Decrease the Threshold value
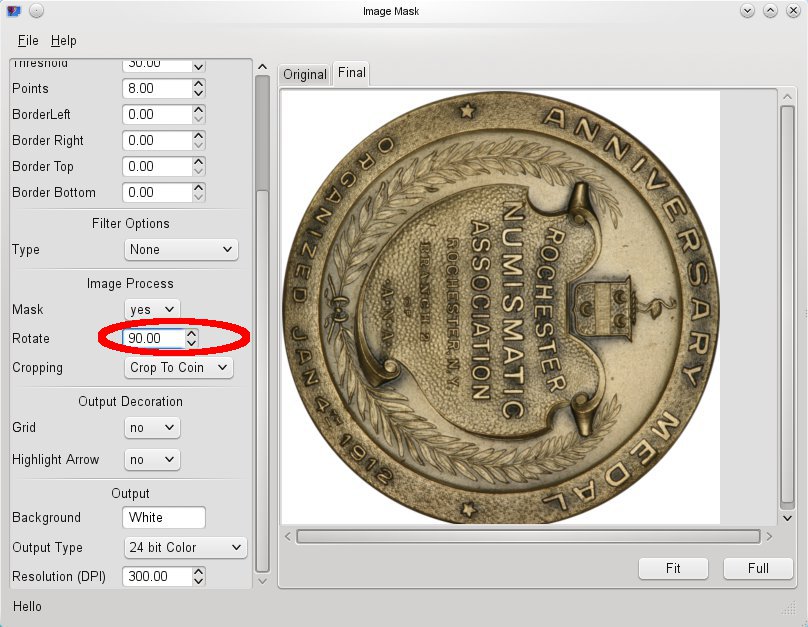Viewport: 808px width, 627px height. tap(199, 67)
